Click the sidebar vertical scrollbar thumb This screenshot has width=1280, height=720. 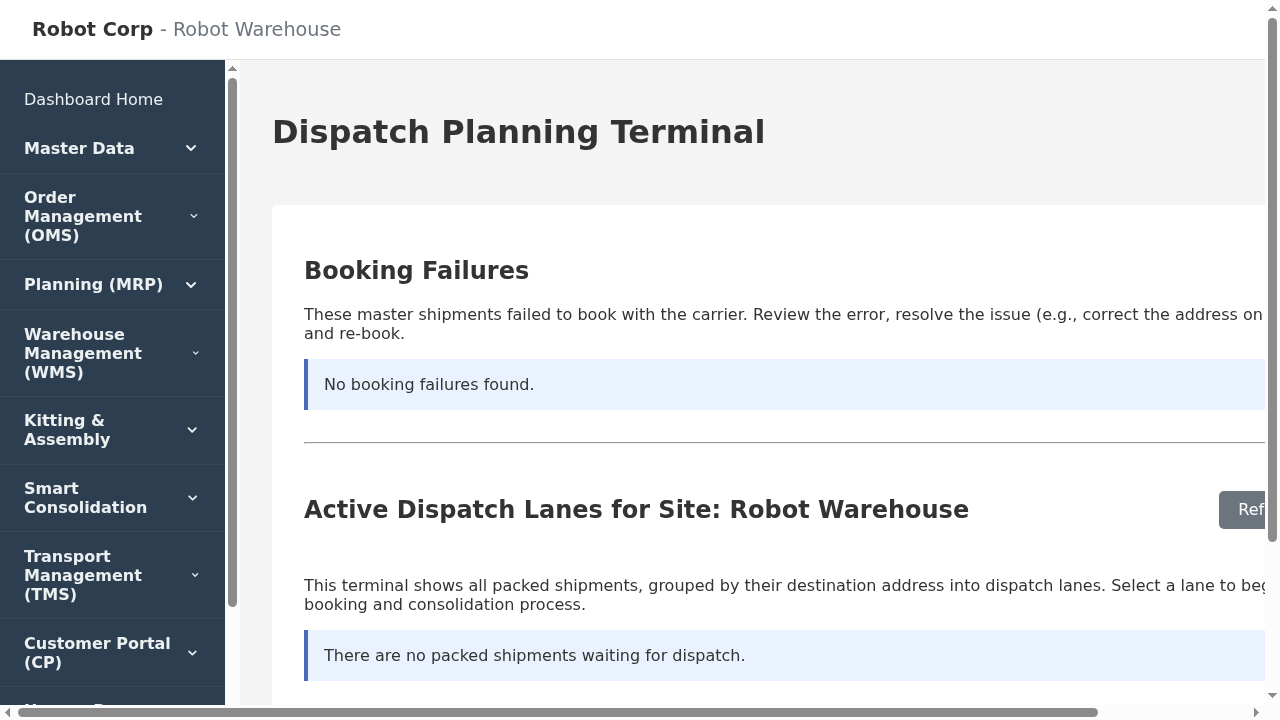pos(232,340)
